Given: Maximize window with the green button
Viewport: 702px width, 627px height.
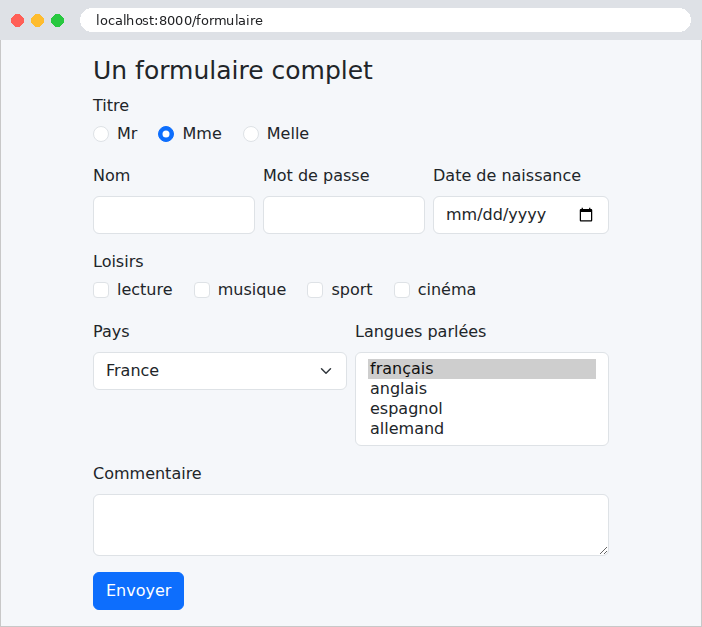Looking at the screenshot, I should [57, 21].
